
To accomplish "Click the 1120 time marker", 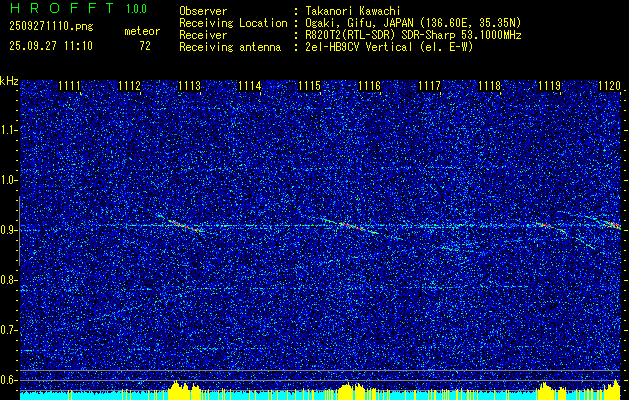I will pyautogui.click(x=610, y=86).
